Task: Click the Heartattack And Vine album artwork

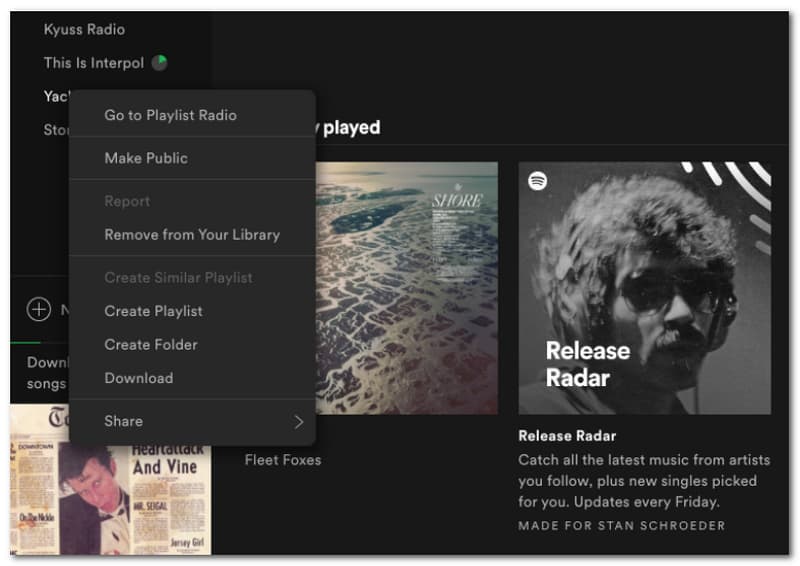Action: [x=110, y=480]
